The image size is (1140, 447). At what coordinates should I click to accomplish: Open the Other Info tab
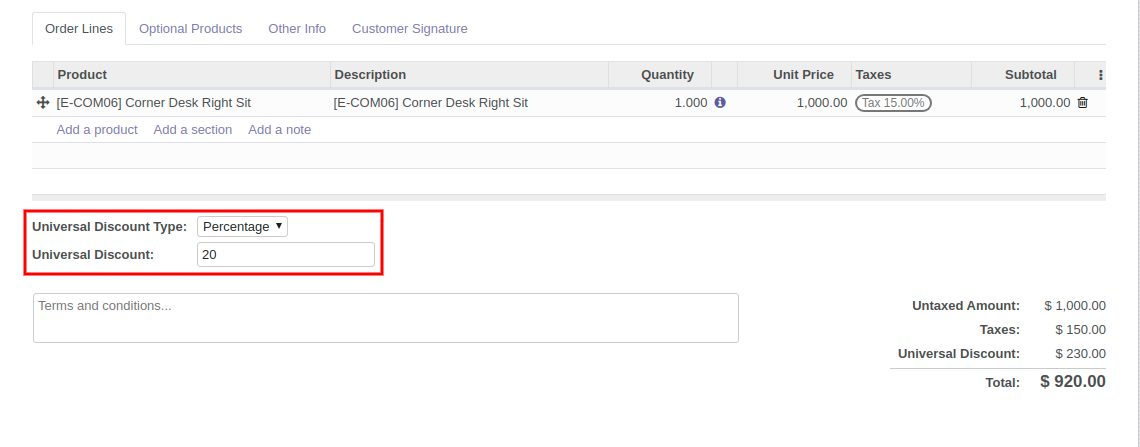point(297,29)
